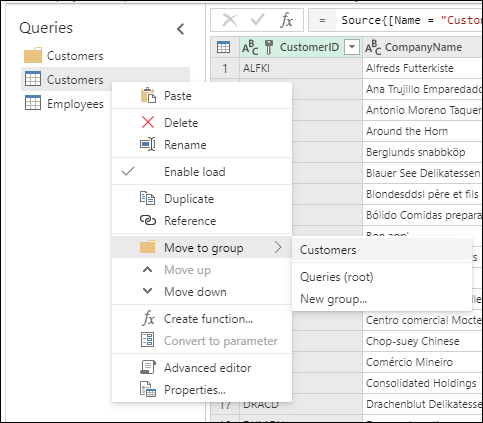
Task: Click the Advanced editor scroll icon
Action: 148,367
